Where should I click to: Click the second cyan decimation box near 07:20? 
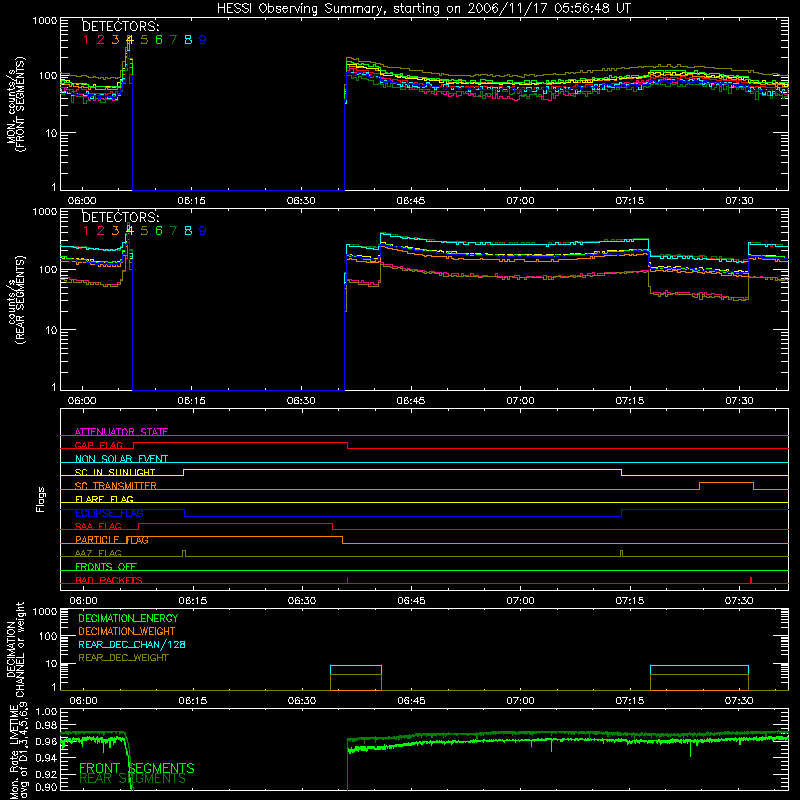click(x=699, y=670)
